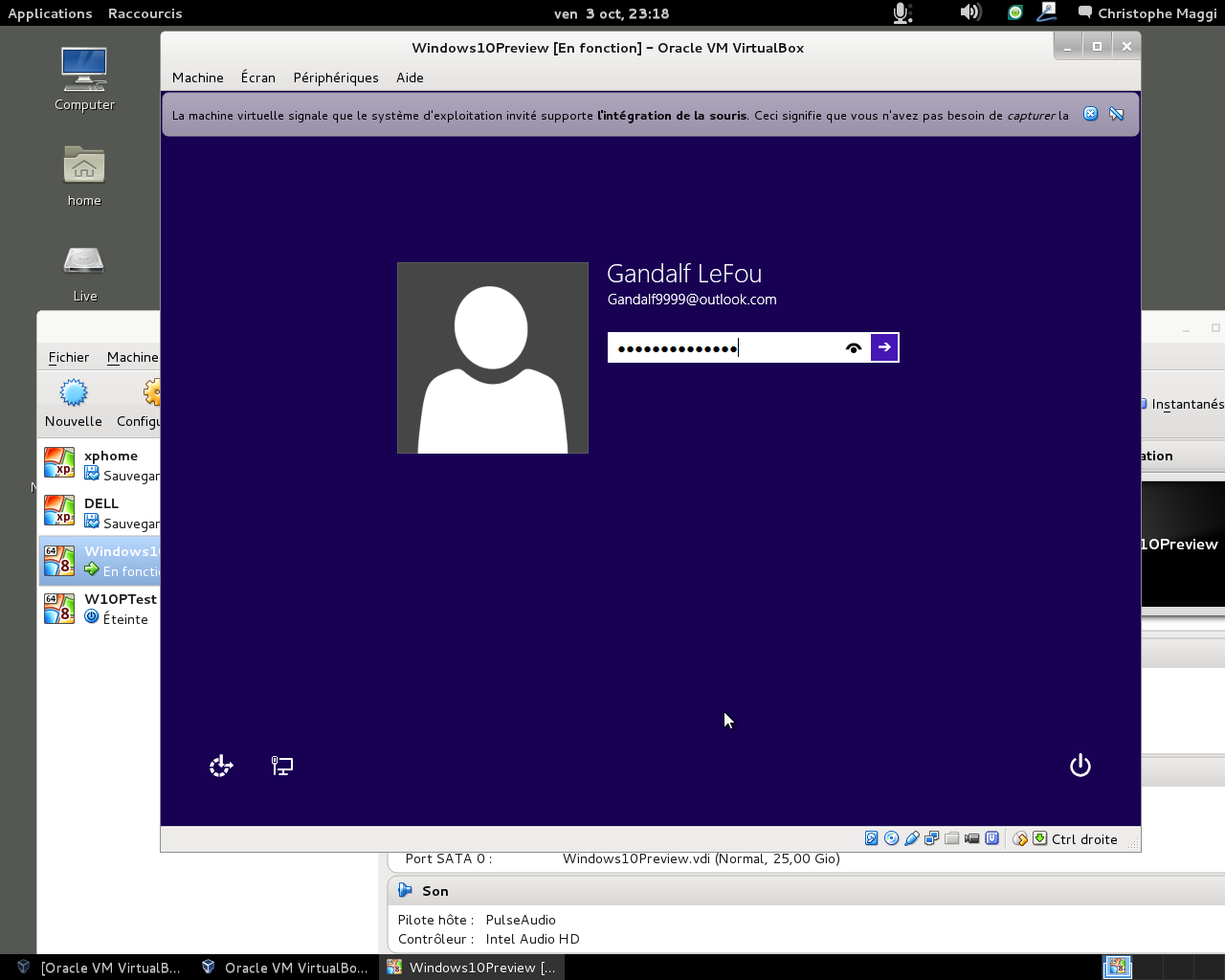Screen dimensions: 1225x980
Task: Click Windows10Preview.vdi storage entry
Action: (702, 858)
